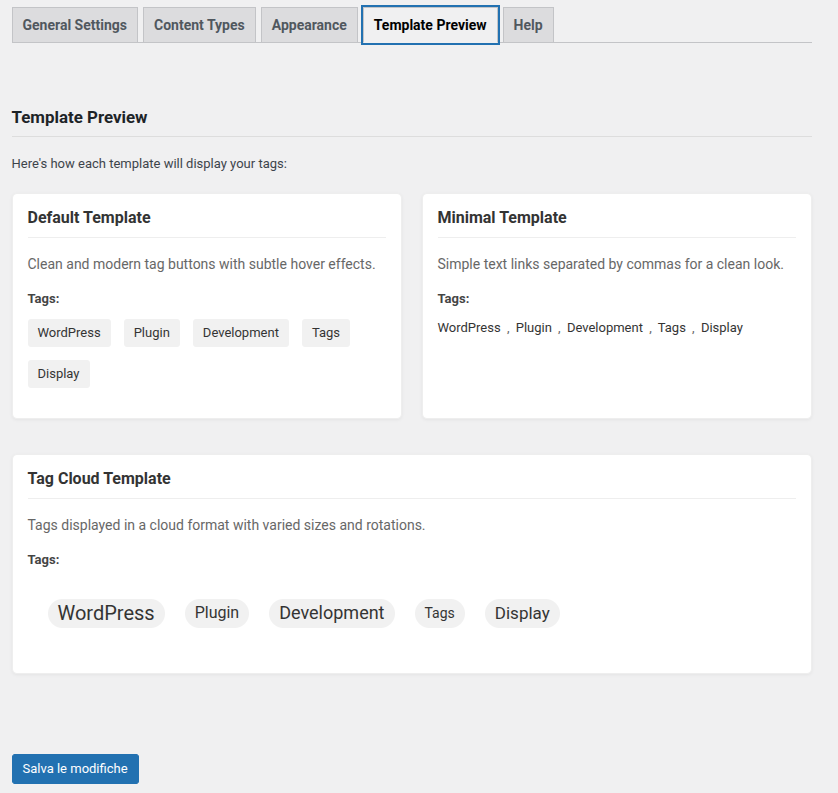
Task: Click the WordPress tag in Default Template
Action: pyautogui.click(x=69, y=333)
